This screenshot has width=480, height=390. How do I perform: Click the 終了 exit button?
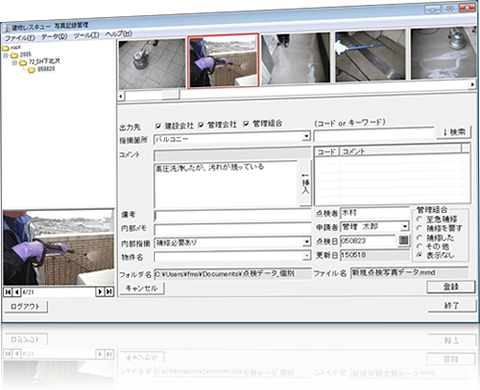452,306
